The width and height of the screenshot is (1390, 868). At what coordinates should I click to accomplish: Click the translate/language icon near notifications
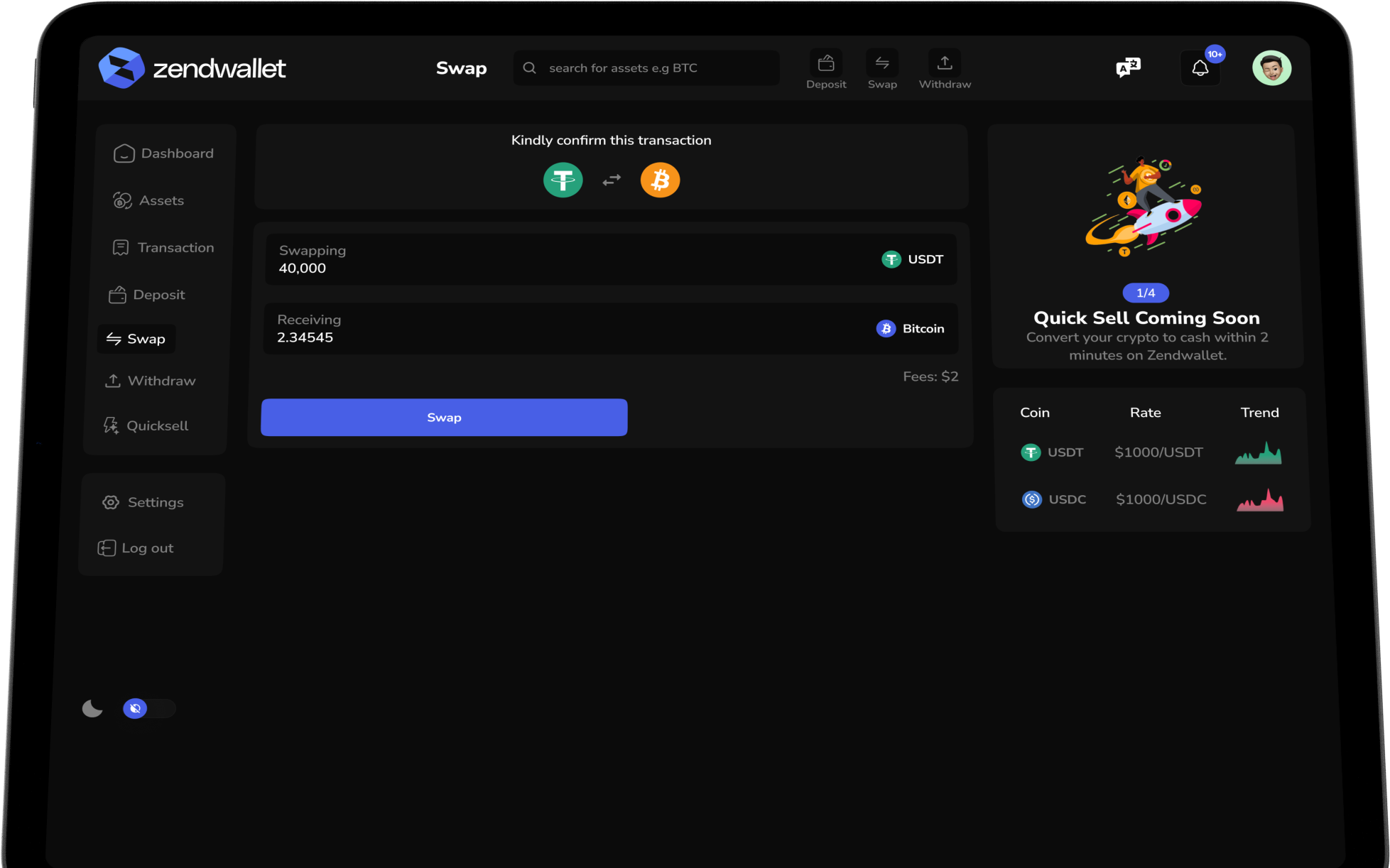click(1127, 67)
